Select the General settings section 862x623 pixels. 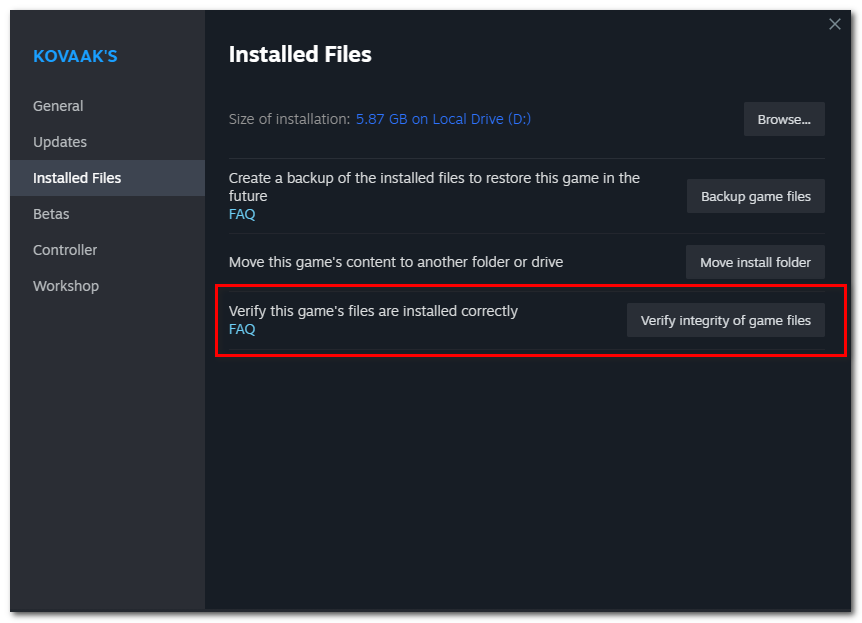click(x=57, y=105)
